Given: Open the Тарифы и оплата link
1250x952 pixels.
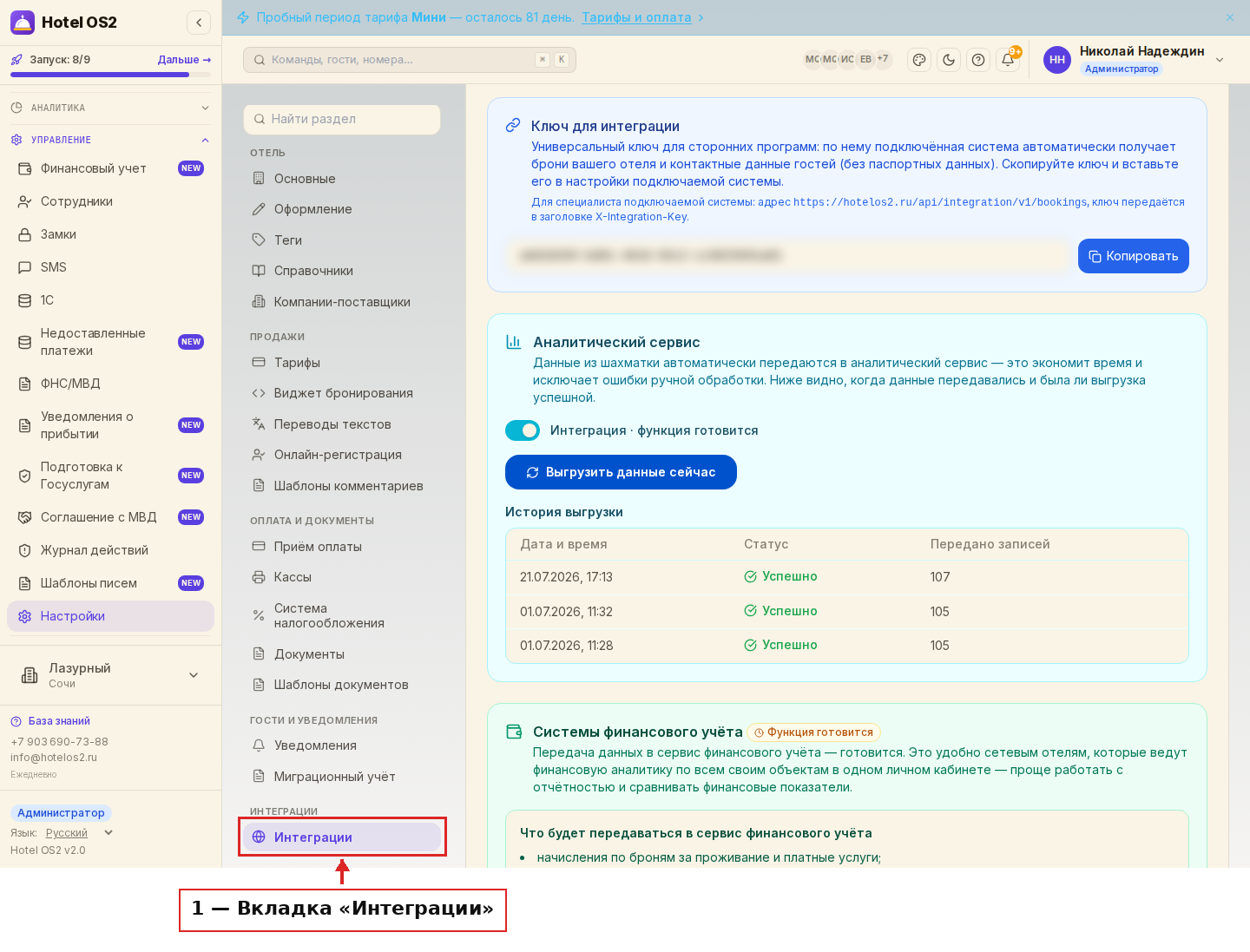Looking at the screenshot, I should click(636, 17).
